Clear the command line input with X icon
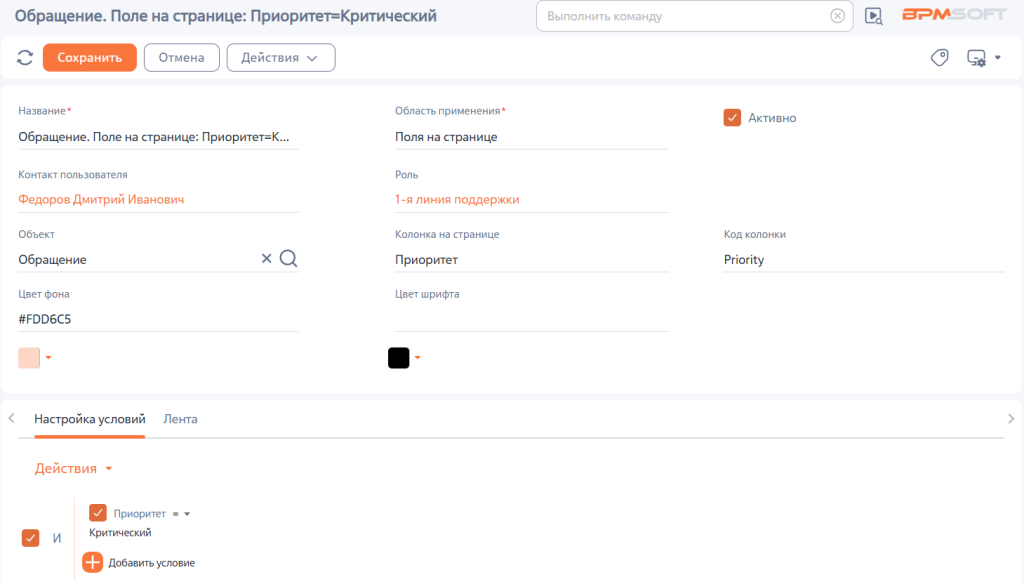The image size is (1024, 584). click(x=837, y=16)
